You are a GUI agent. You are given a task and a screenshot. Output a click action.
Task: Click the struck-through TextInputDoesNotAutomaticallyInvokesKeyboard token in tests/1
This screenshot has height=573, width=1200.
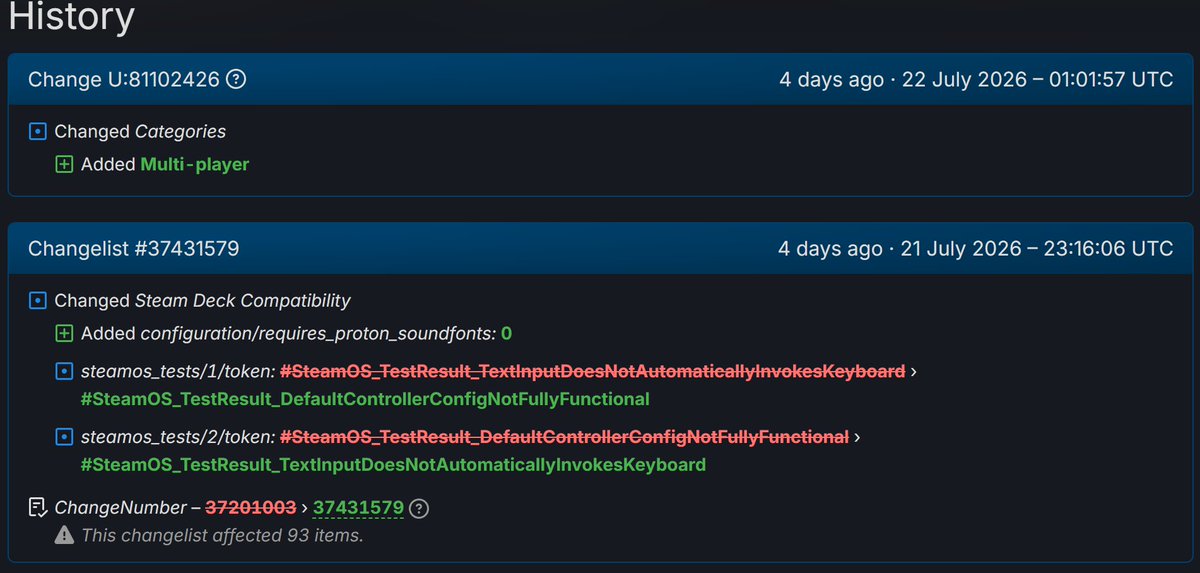coord(593,371)
